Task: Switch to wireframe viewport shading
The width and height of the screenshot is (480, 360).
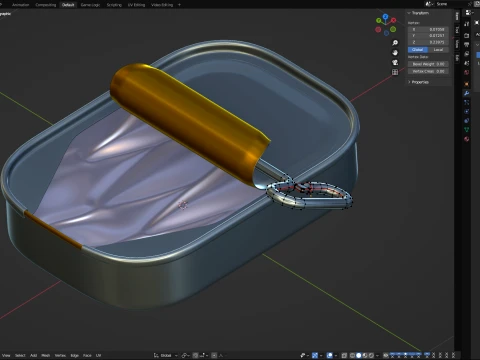Action: tap(352, 355)
